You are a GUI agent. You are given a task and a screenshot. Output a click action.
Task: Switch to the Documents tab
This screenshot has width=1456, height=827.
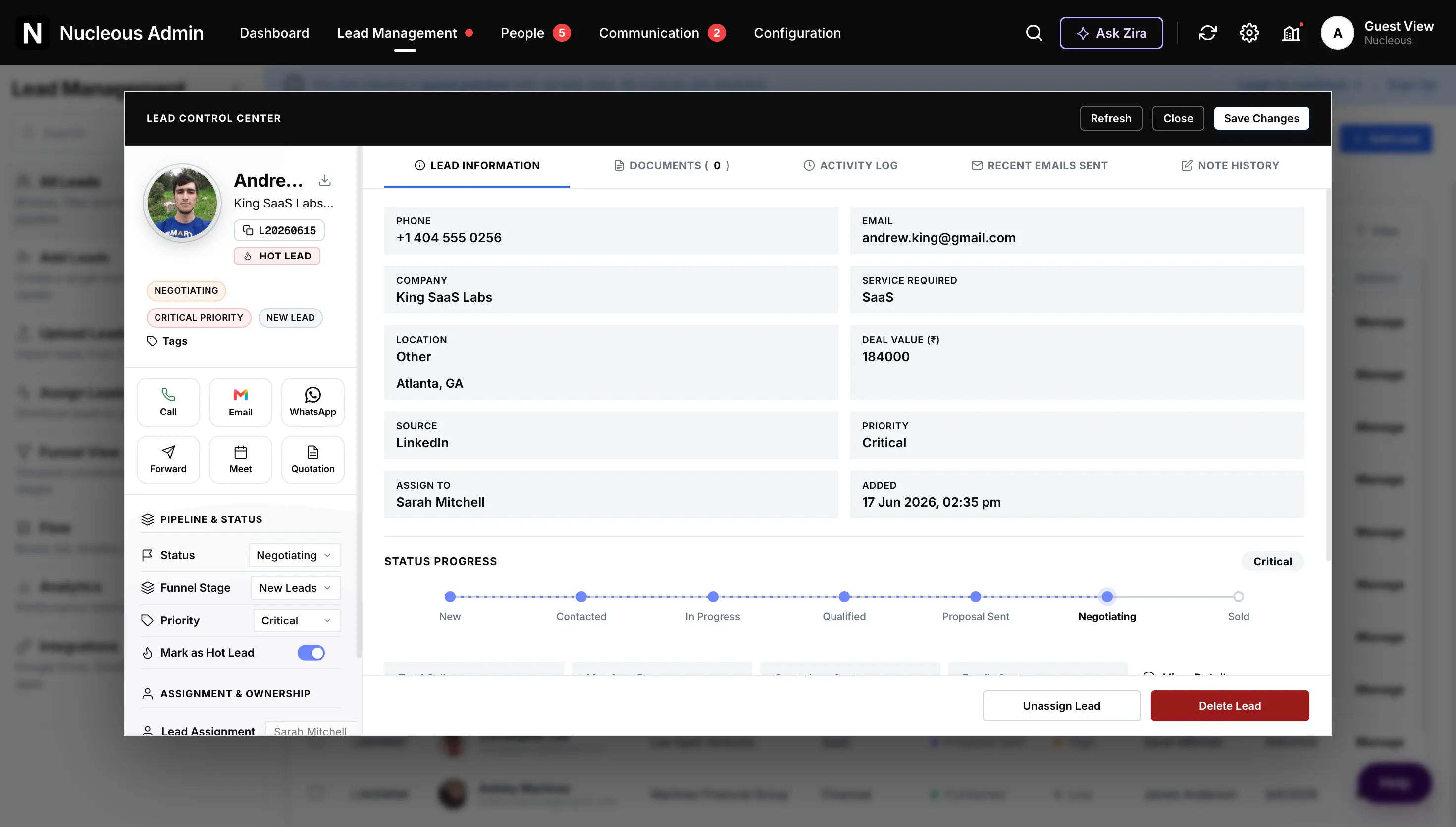coord(672,166)
